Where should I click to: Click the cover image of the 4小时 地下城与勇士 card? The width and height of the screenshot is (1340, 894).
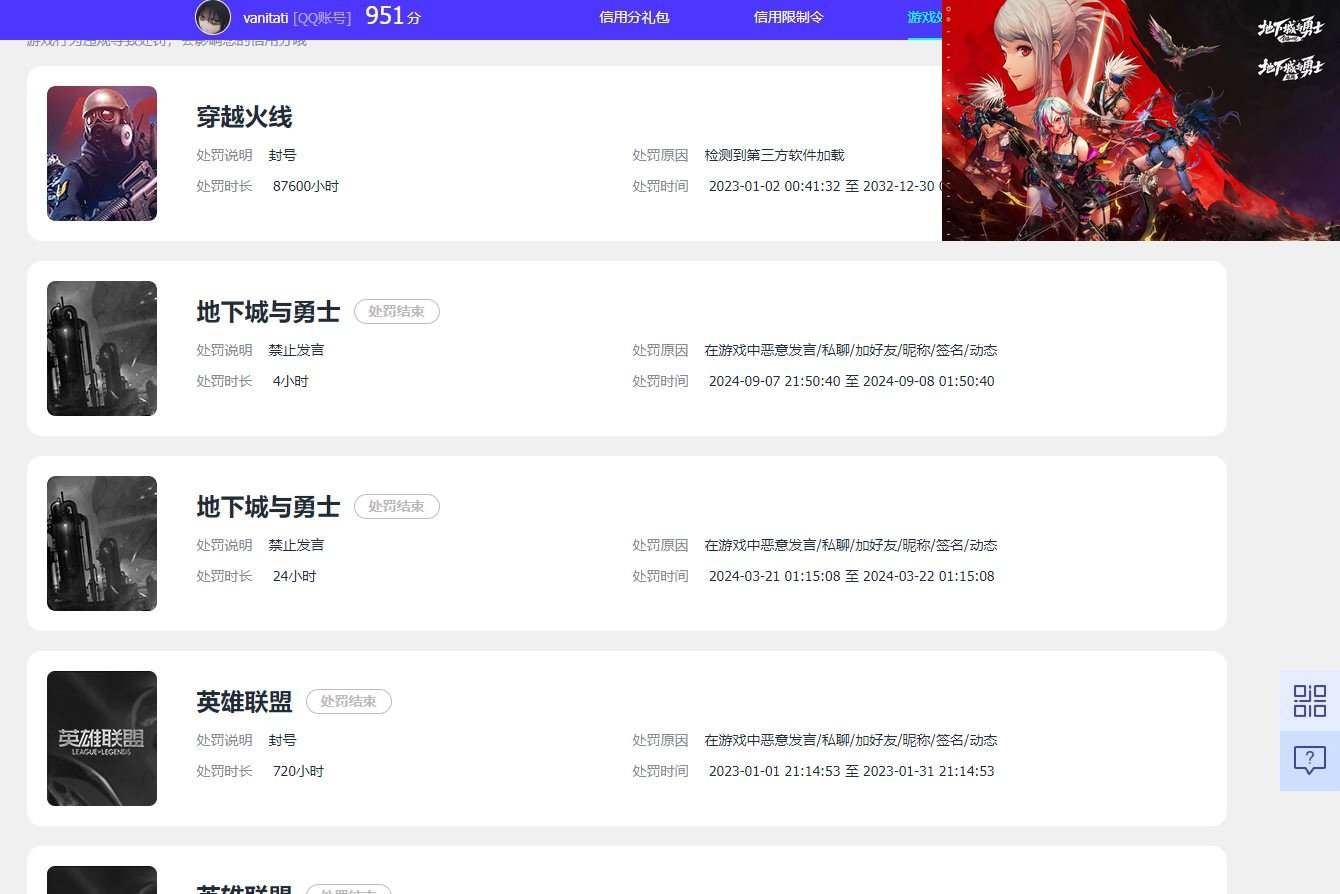click(102, 348)
